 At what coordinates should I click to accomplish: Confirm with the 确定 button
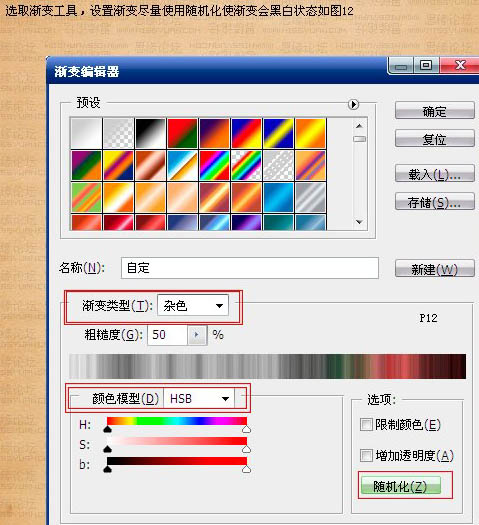pyautogui.click(x=435, y=111)
